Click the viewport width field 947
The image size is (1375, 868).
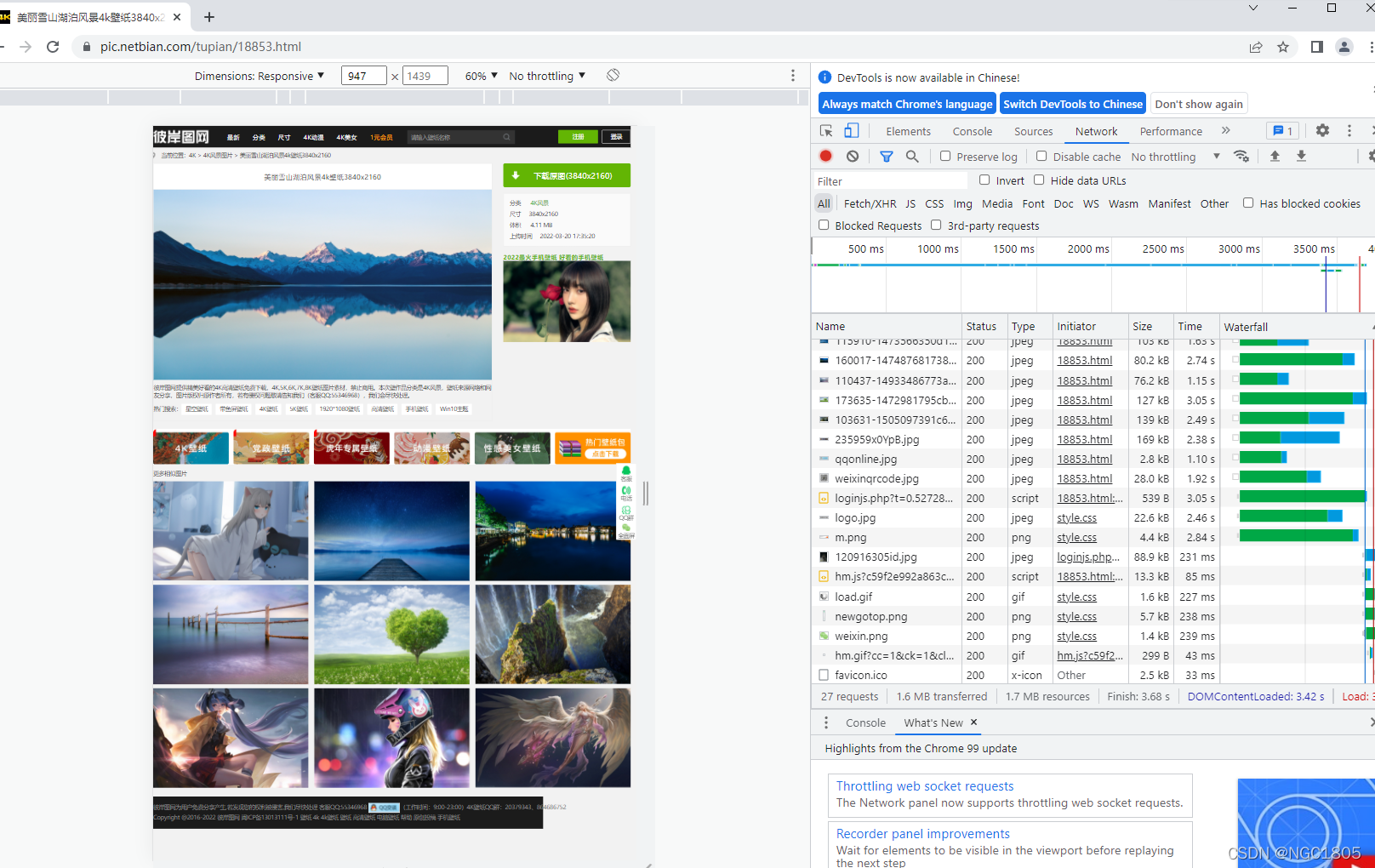coord(363,76)
